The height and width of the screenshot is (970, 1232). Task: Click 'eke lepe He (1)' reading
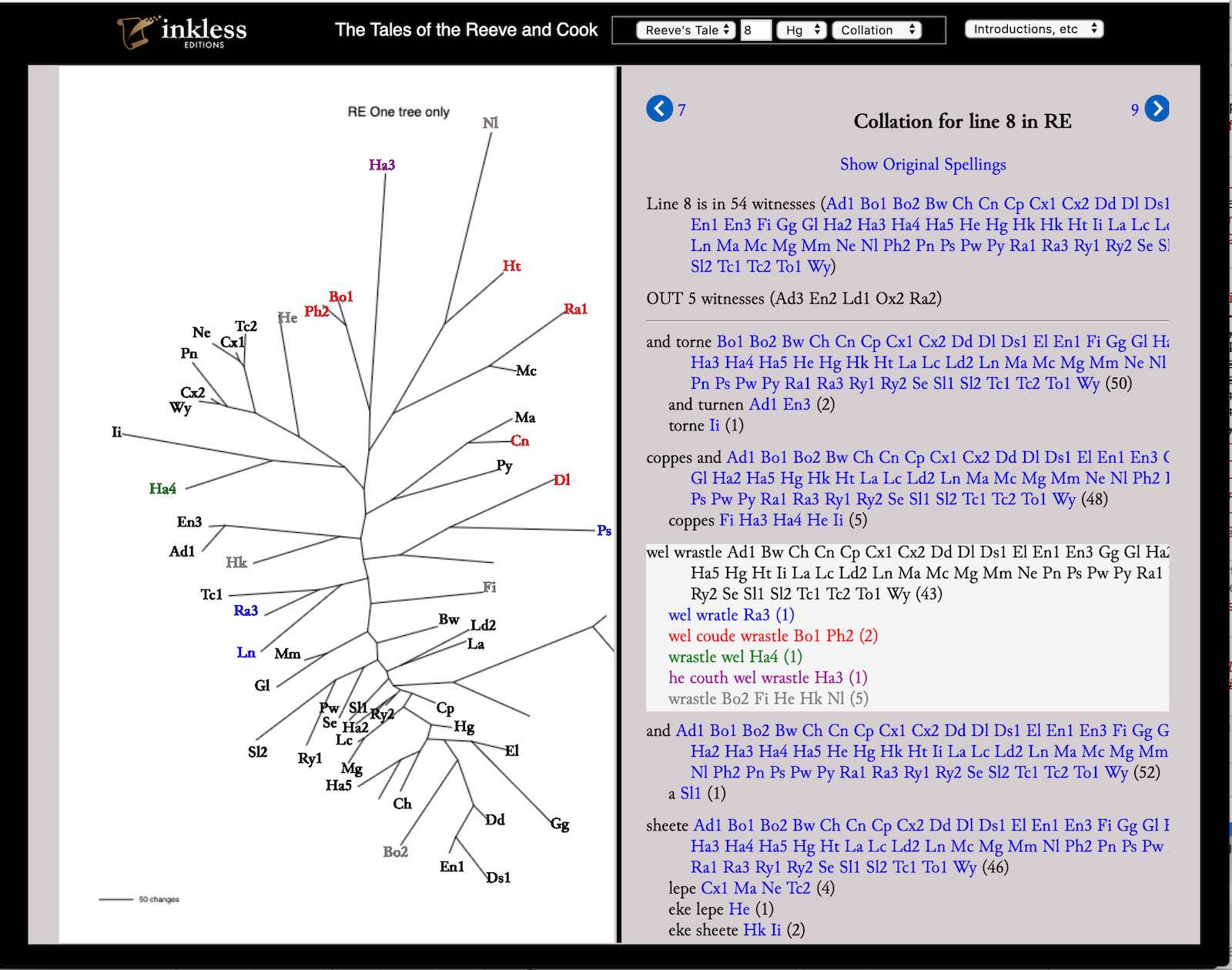(721, 908)
